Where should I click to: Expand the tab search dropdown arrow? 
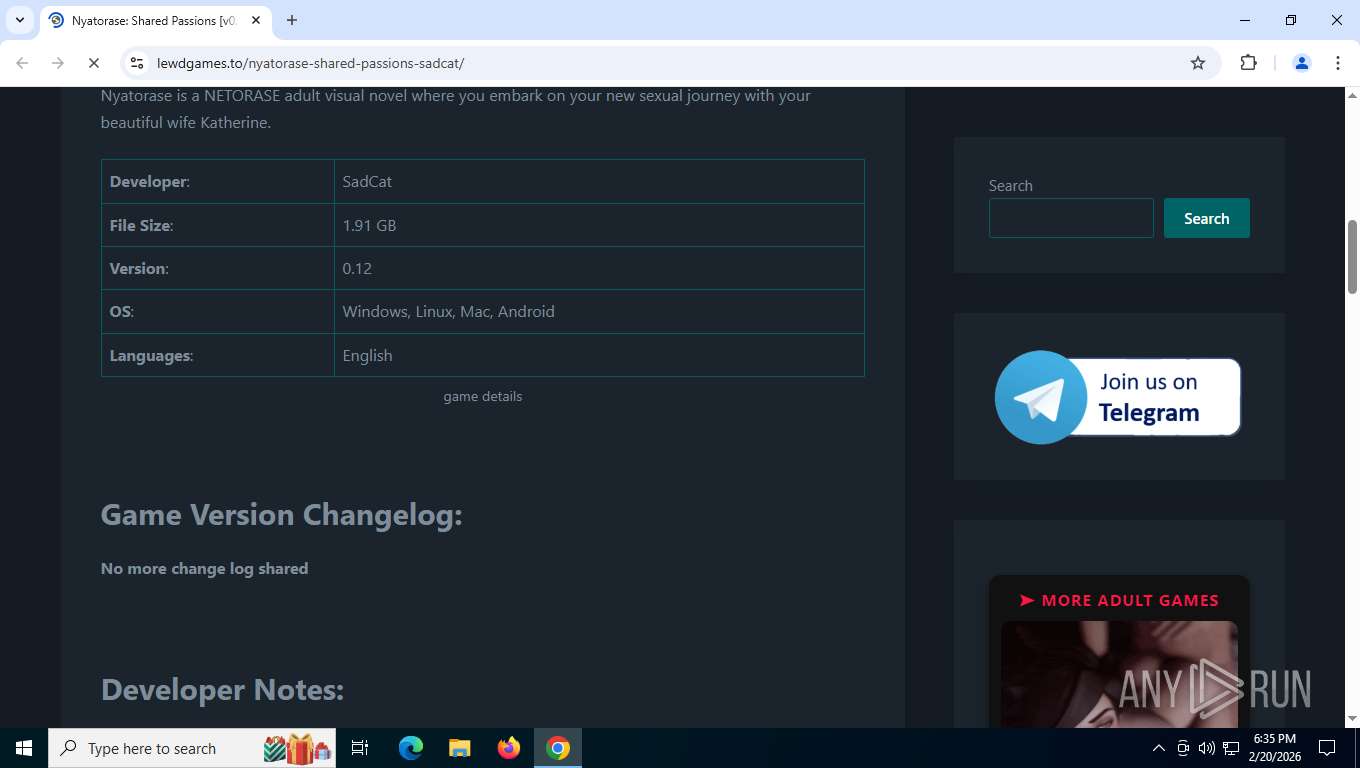(20, 20)
